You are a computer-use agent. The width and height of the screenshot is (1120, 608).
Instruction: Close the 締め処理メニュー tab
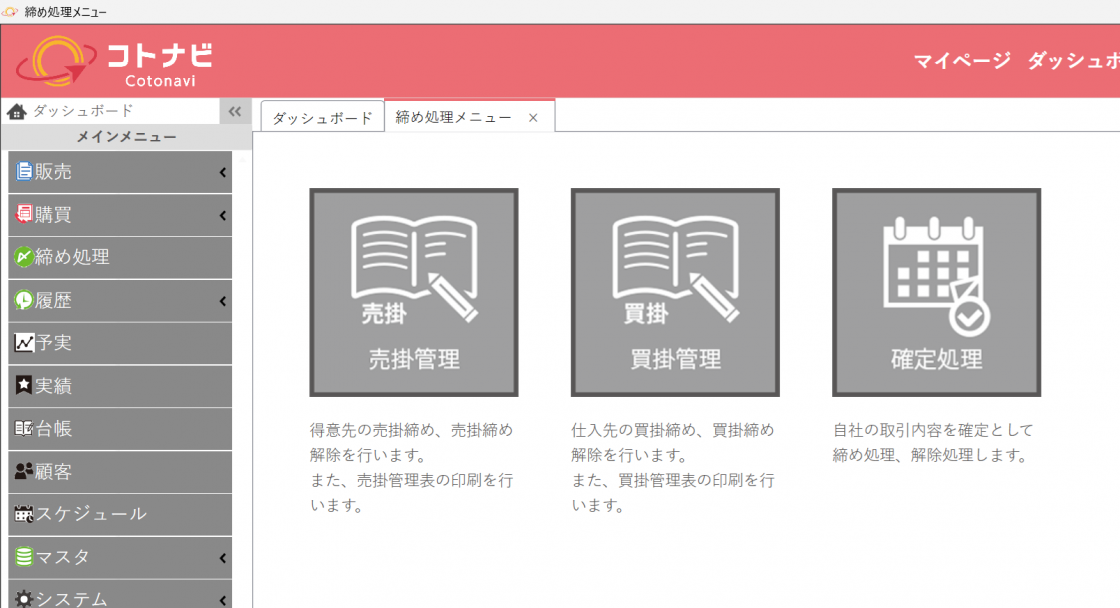pos(533,118)
